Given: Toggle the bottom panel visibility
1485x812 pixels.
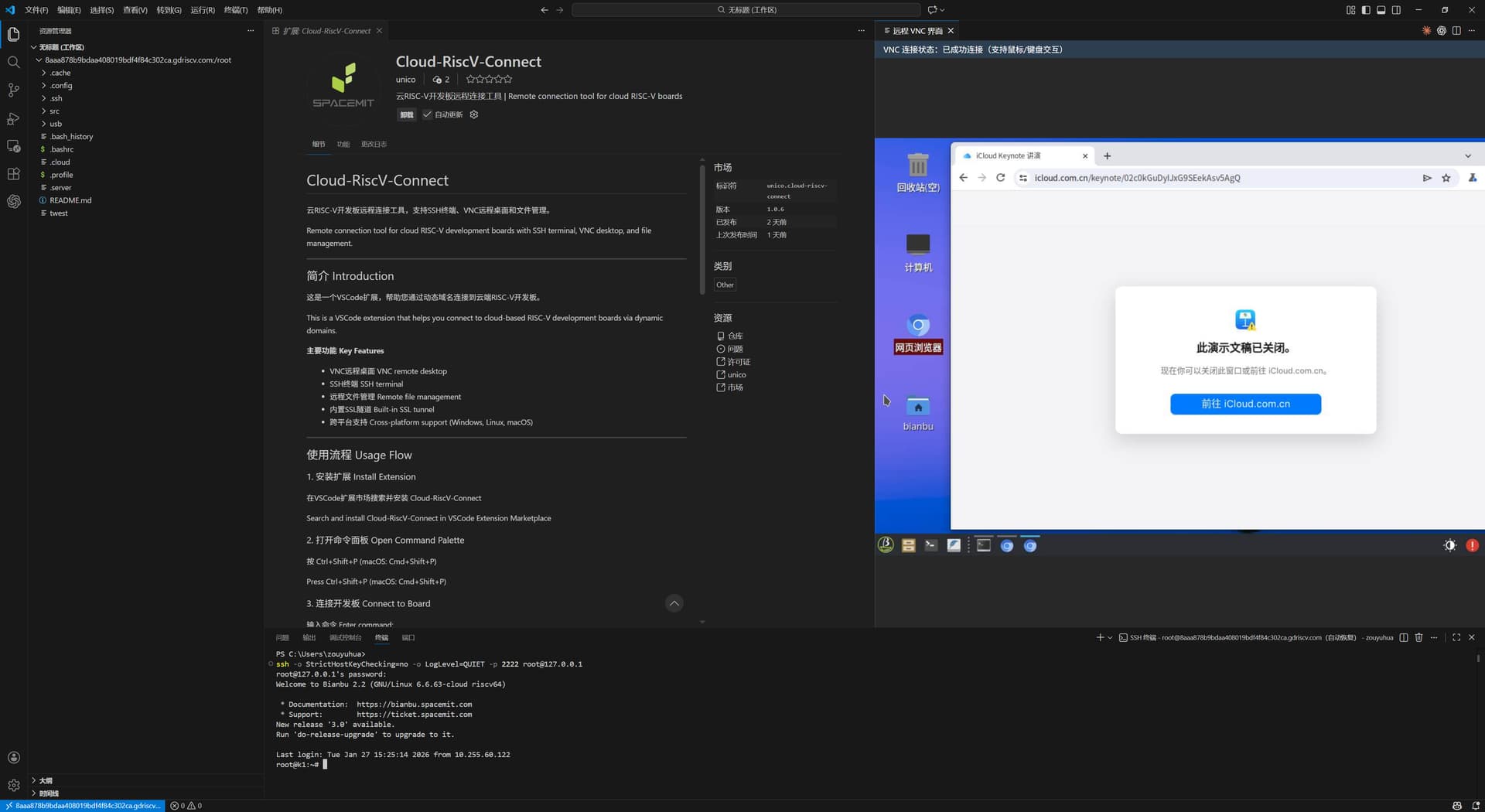Looking at the screenshot, I should pos(1381,10).
